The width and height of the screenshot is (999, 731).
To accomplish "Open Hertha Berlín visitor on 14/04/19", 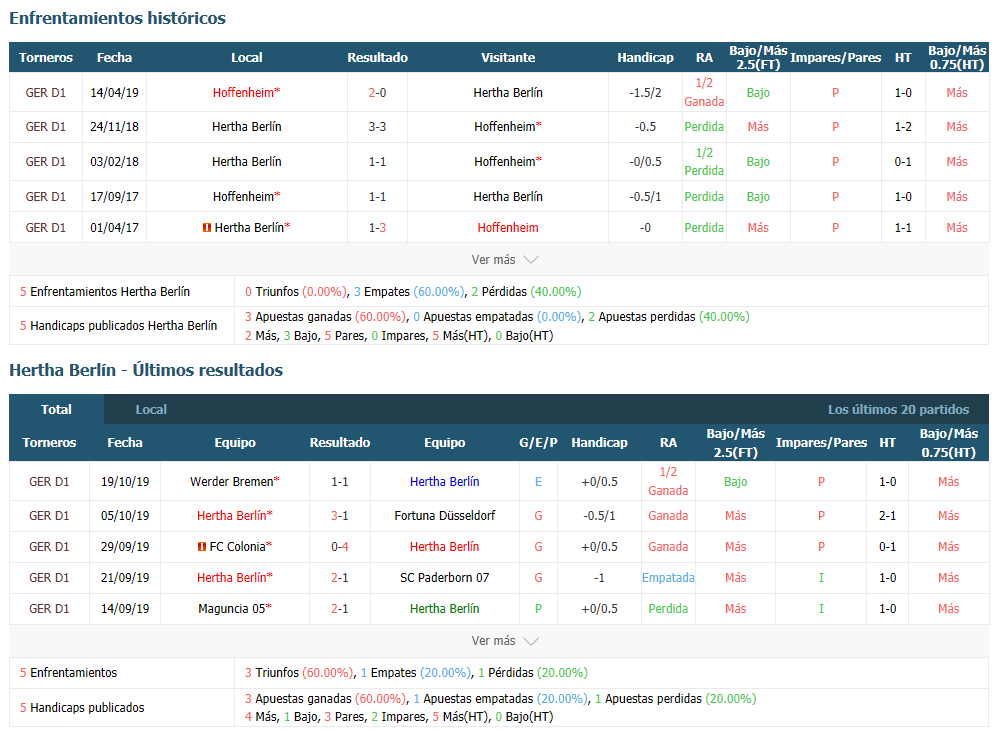I will click(508, 92).
